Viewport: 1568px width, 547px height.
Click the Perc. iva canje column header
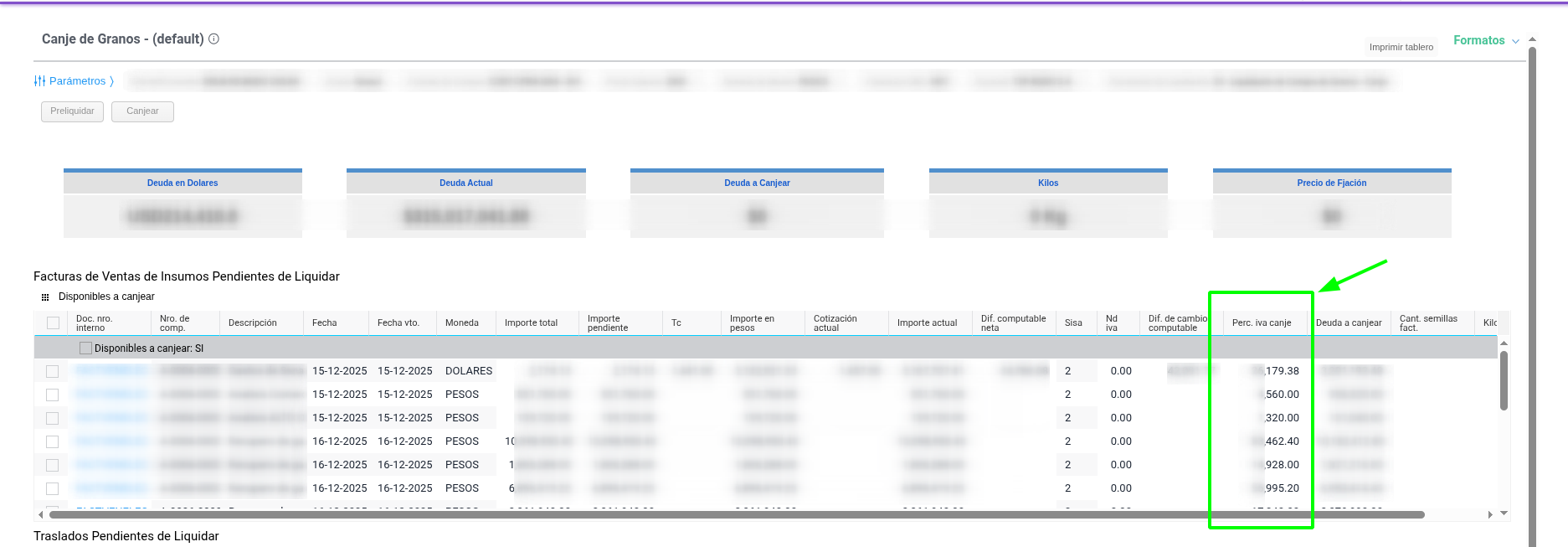[1261, 323]
